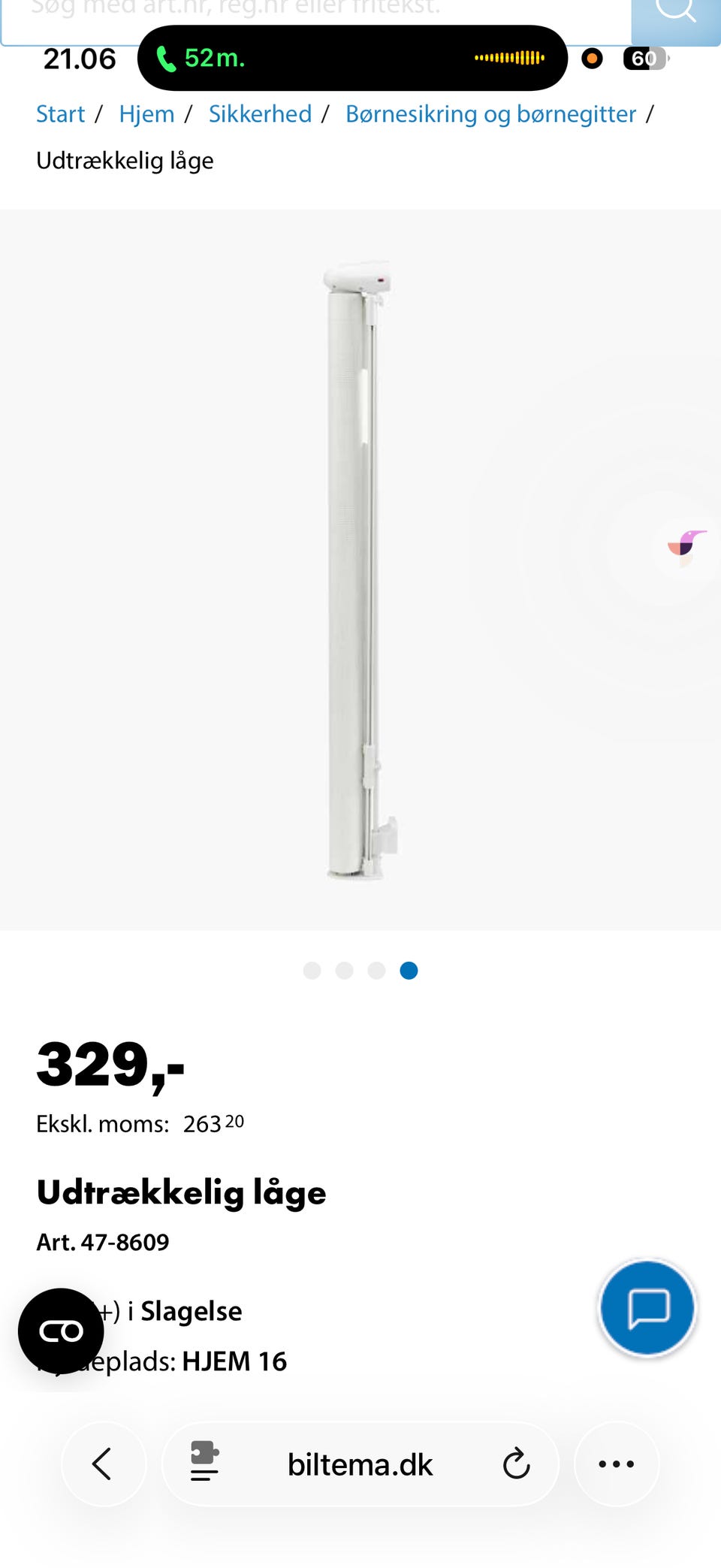Tap the orange microphone indicator dot

coord(592,58)
